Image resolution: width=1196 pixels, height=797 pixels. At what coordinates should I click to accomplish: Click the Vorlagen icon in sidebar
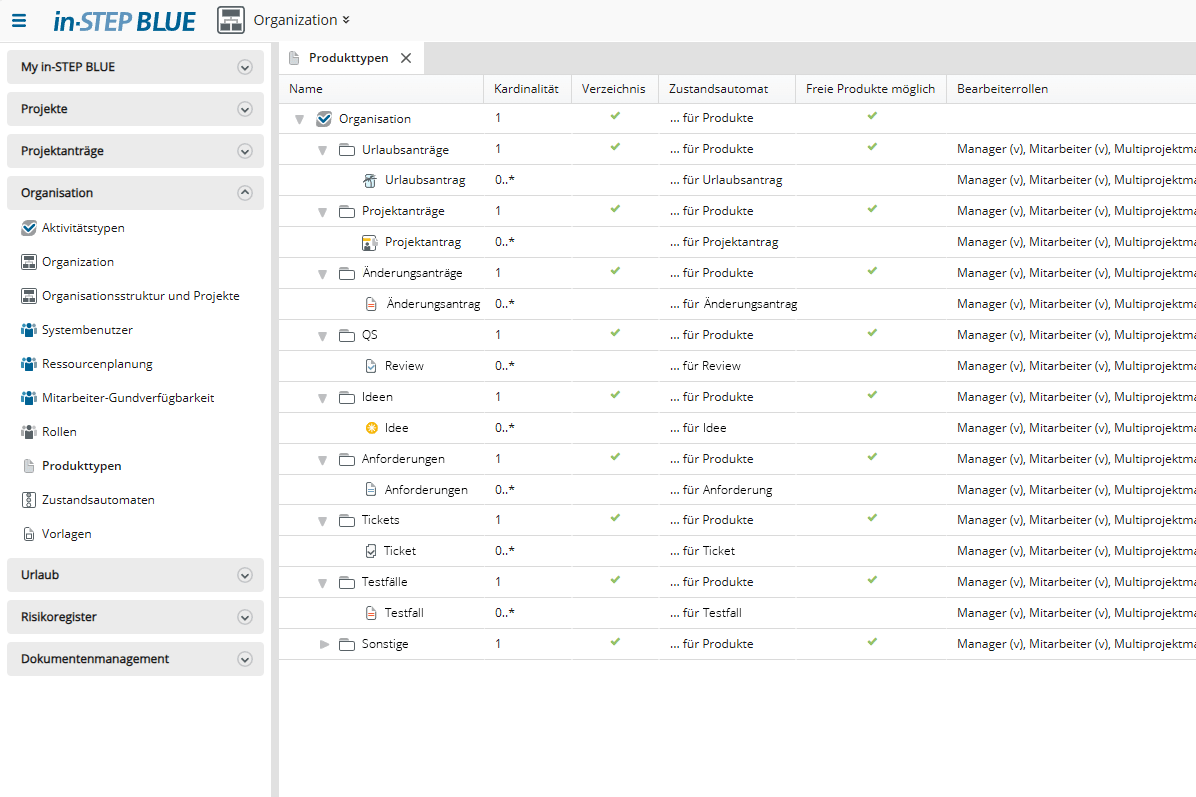click(x=28, y=534)
